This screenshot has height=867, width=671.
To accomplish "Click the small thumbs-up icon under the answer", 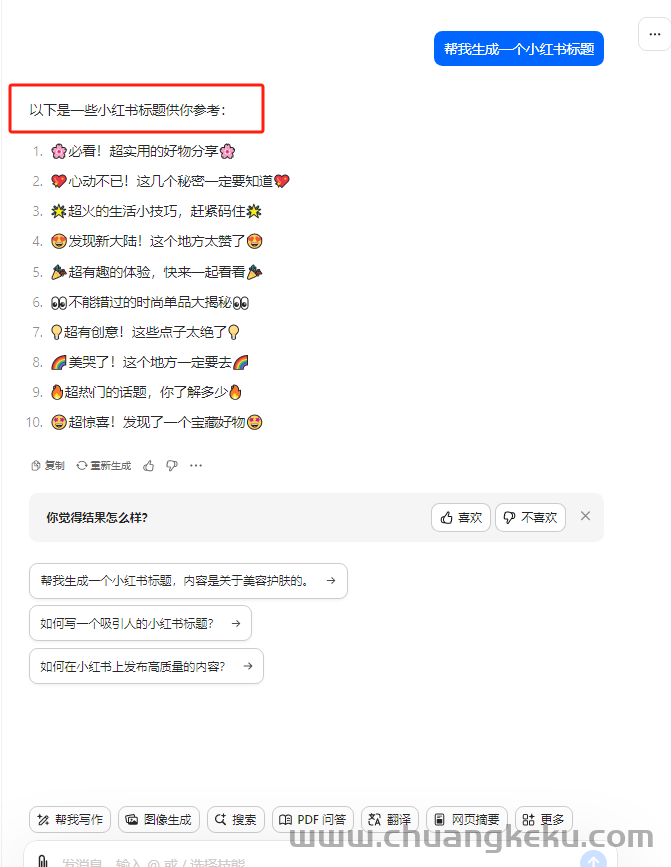I will coord(149,466).
